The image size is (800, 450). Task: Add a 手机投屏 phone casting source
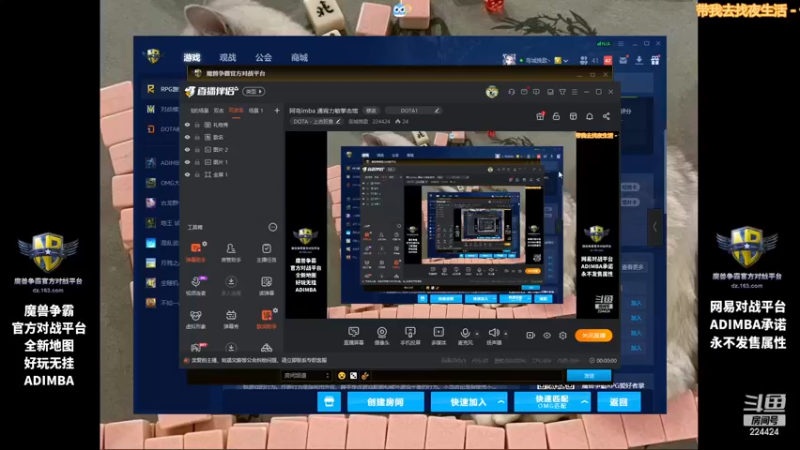(x=410, y=336)
